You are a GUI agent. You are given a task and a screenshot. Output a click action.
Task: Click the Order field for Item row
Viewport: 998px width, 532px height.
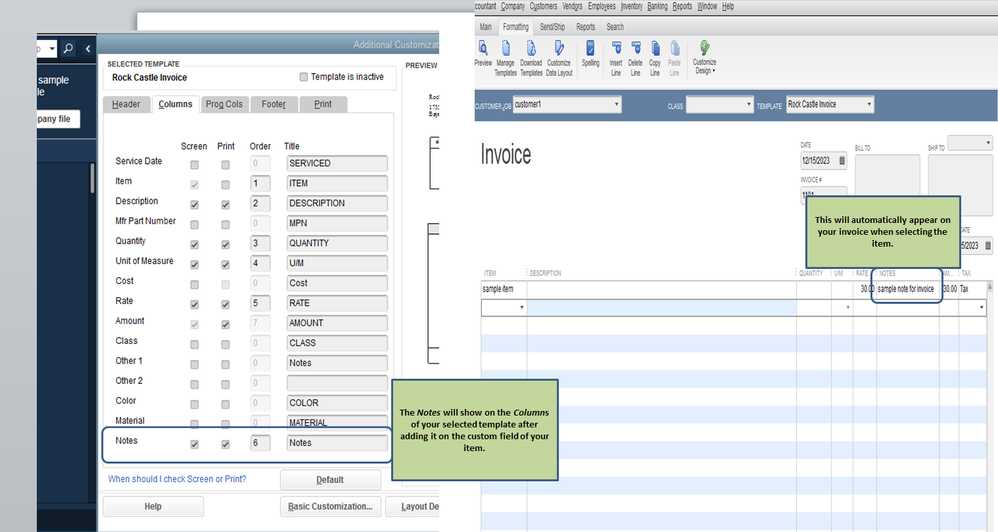(x=260, y=183)
